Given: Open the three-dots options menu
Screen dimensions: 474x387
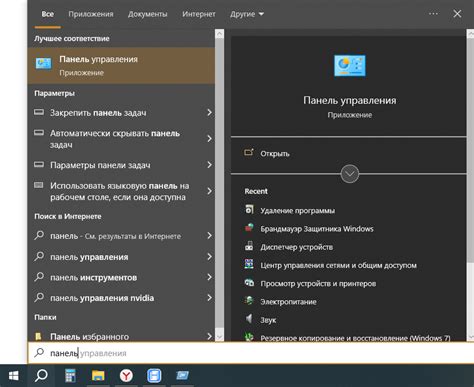Looking at the screenshot, I should (x=433, y=14).
